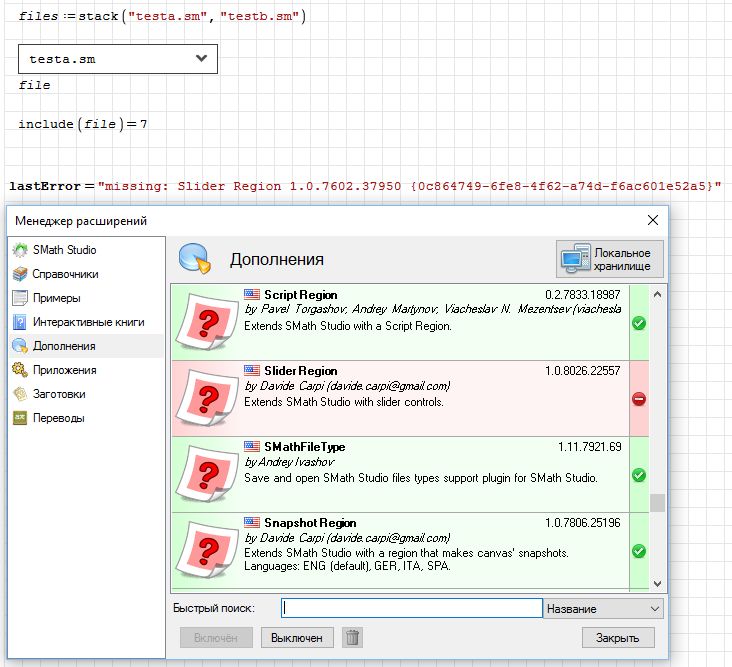Open the Справочники section
The width and height of the screenshot is (732, 667).
point(65,274)
